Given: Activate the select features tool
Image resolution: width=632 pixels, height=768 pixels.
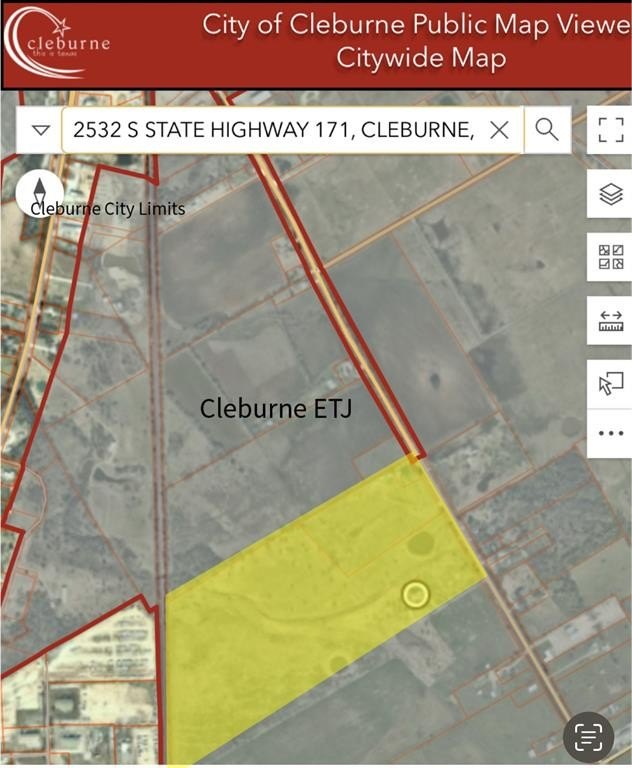Looking at the screenshot, I should point(610,384).
